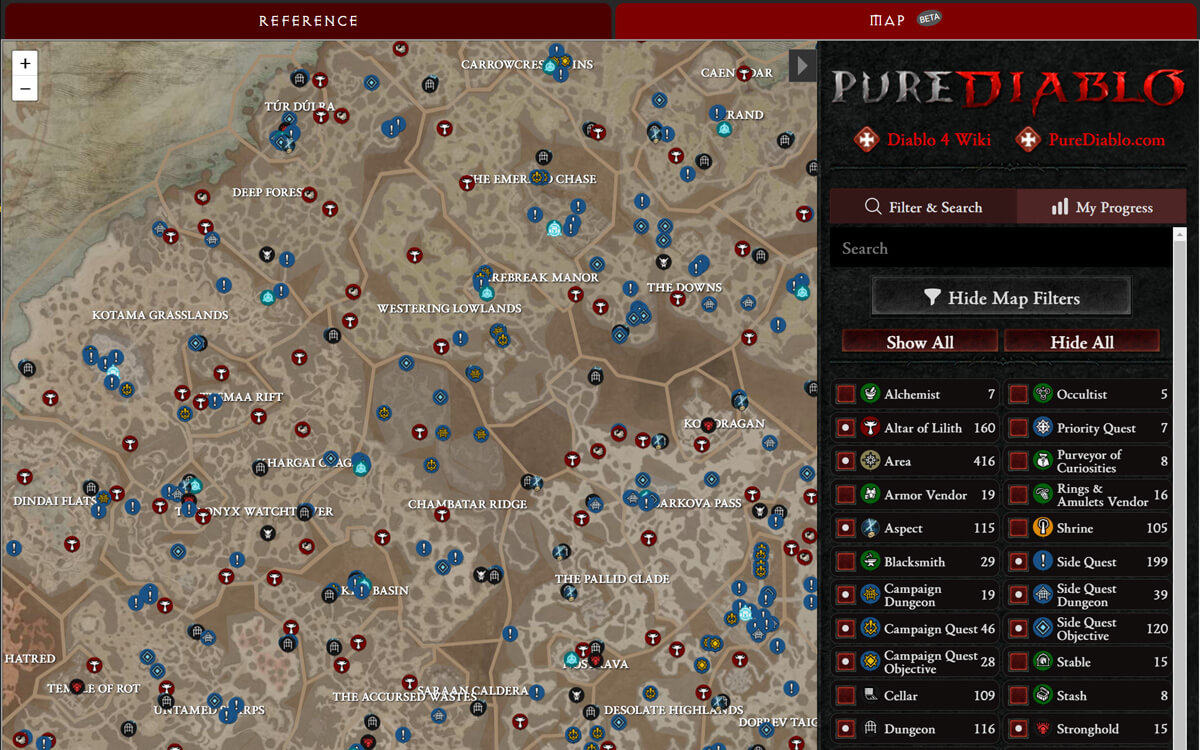Click the Hide All button
Screen dimensions: 1200x750
(1082, 342)
